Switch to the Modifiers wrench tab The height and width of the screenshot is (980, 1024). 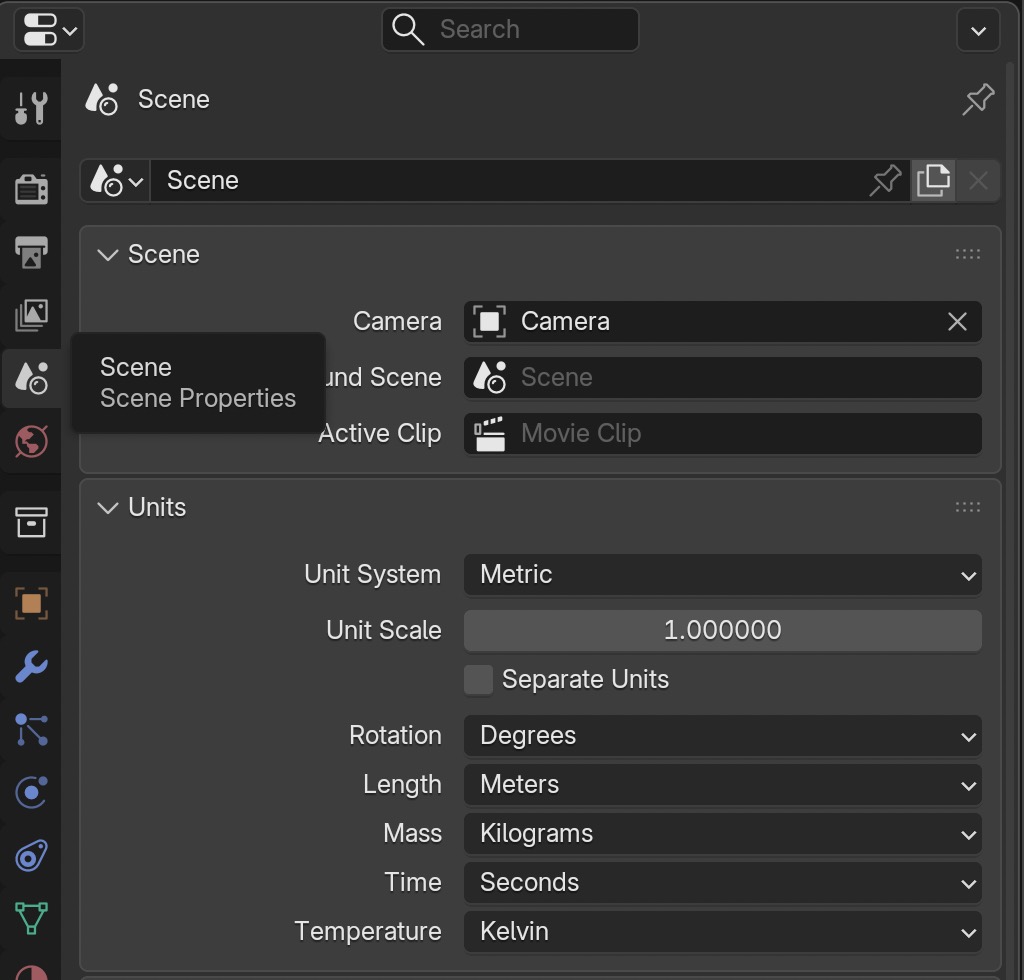[31, 666]
